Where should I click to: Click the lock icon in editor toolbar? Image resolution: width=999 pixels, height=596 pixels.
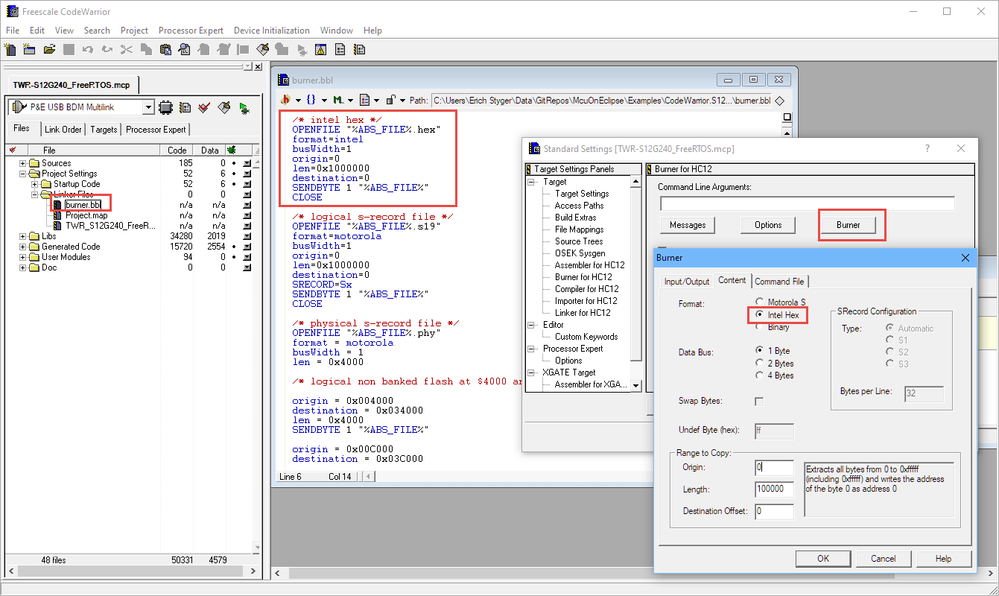pos(389,100)
